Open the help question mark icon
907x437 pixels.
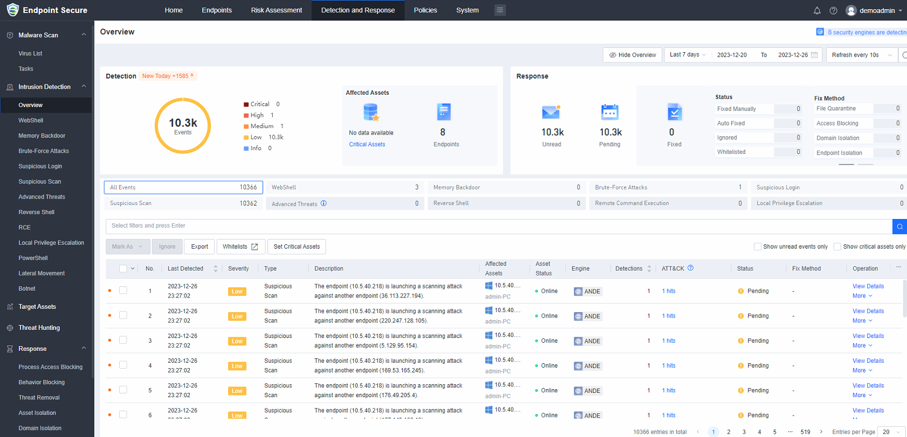833,10
